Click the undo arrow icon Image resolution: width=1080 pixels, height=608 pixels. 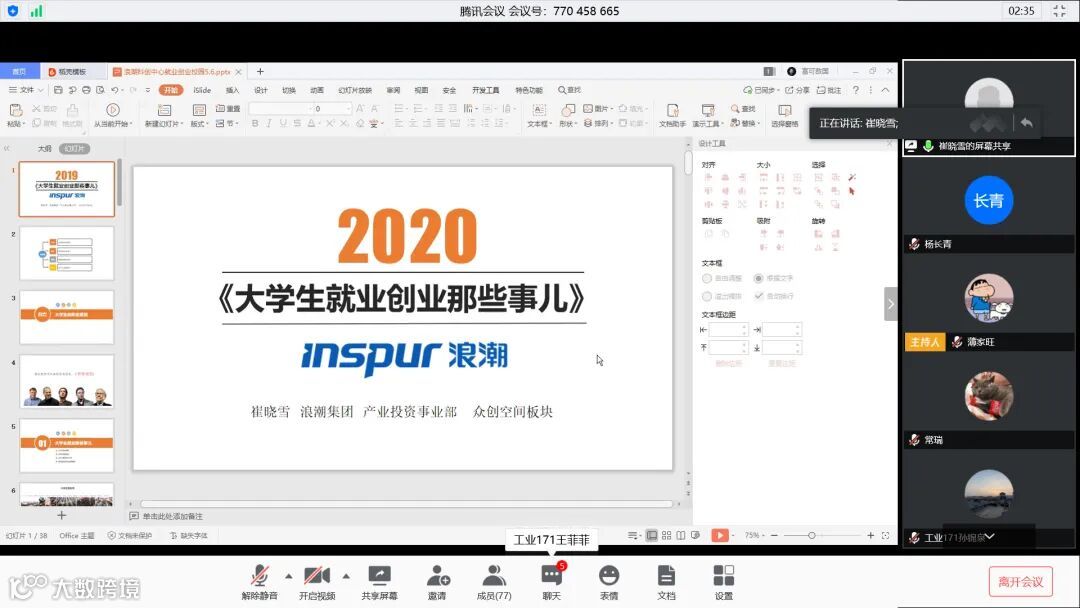114,90
